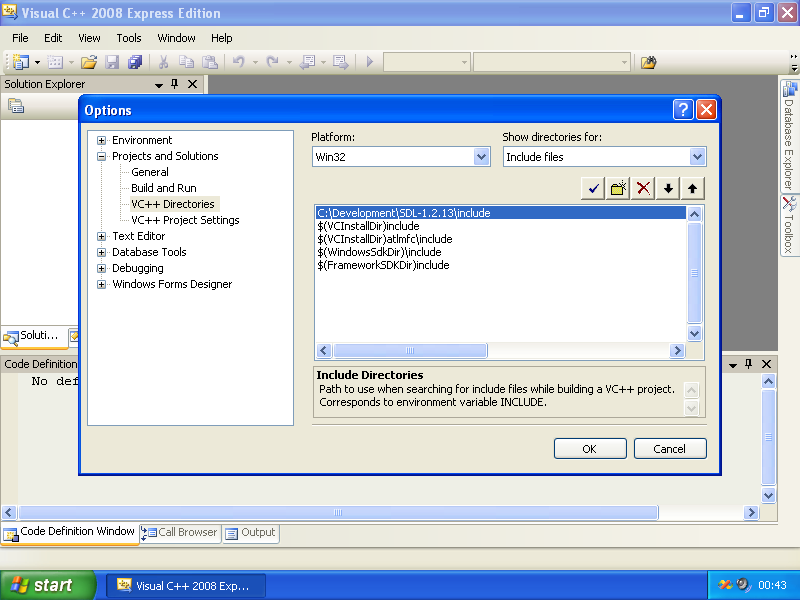Screen dimensions: 800x600
Task: Click the OK button
Action: pos(590,449)
